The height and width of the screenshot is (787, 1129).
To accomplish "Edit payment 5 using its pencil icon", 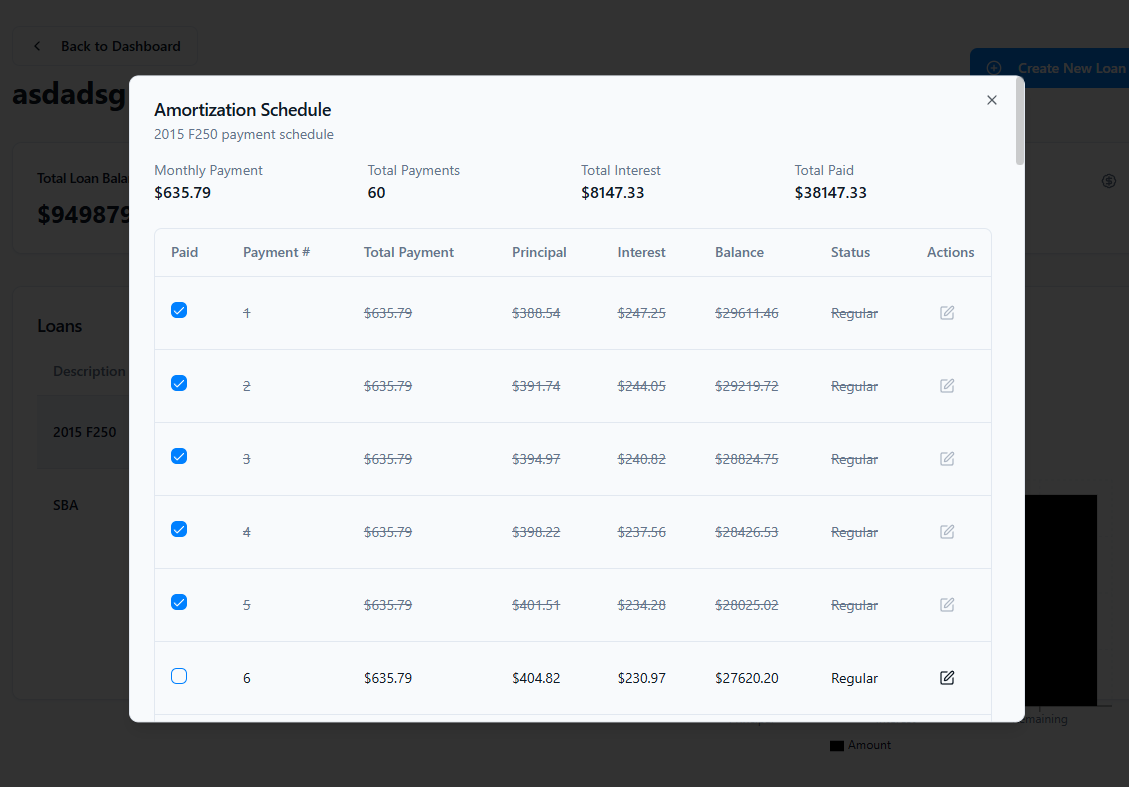I will (947, 605).
